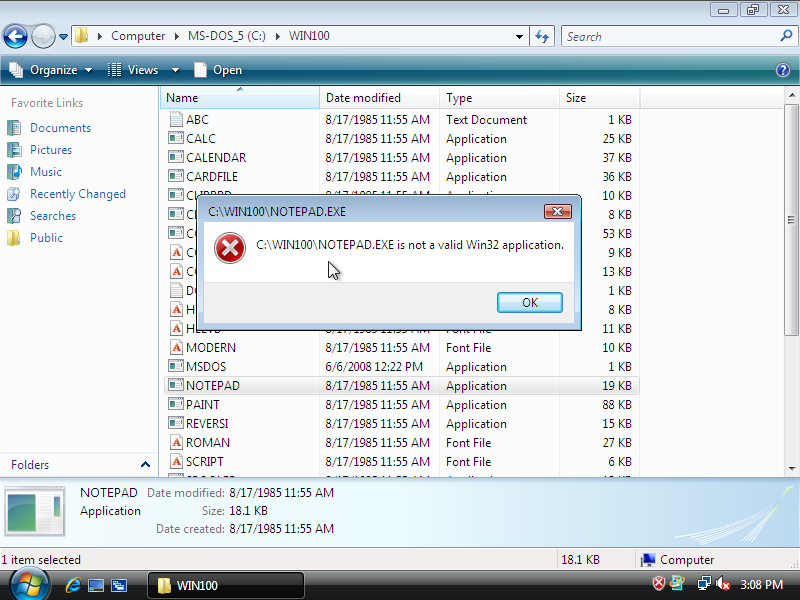Sort files by Date modified column
The image size is (800, 600).
[x=364, y=98]
